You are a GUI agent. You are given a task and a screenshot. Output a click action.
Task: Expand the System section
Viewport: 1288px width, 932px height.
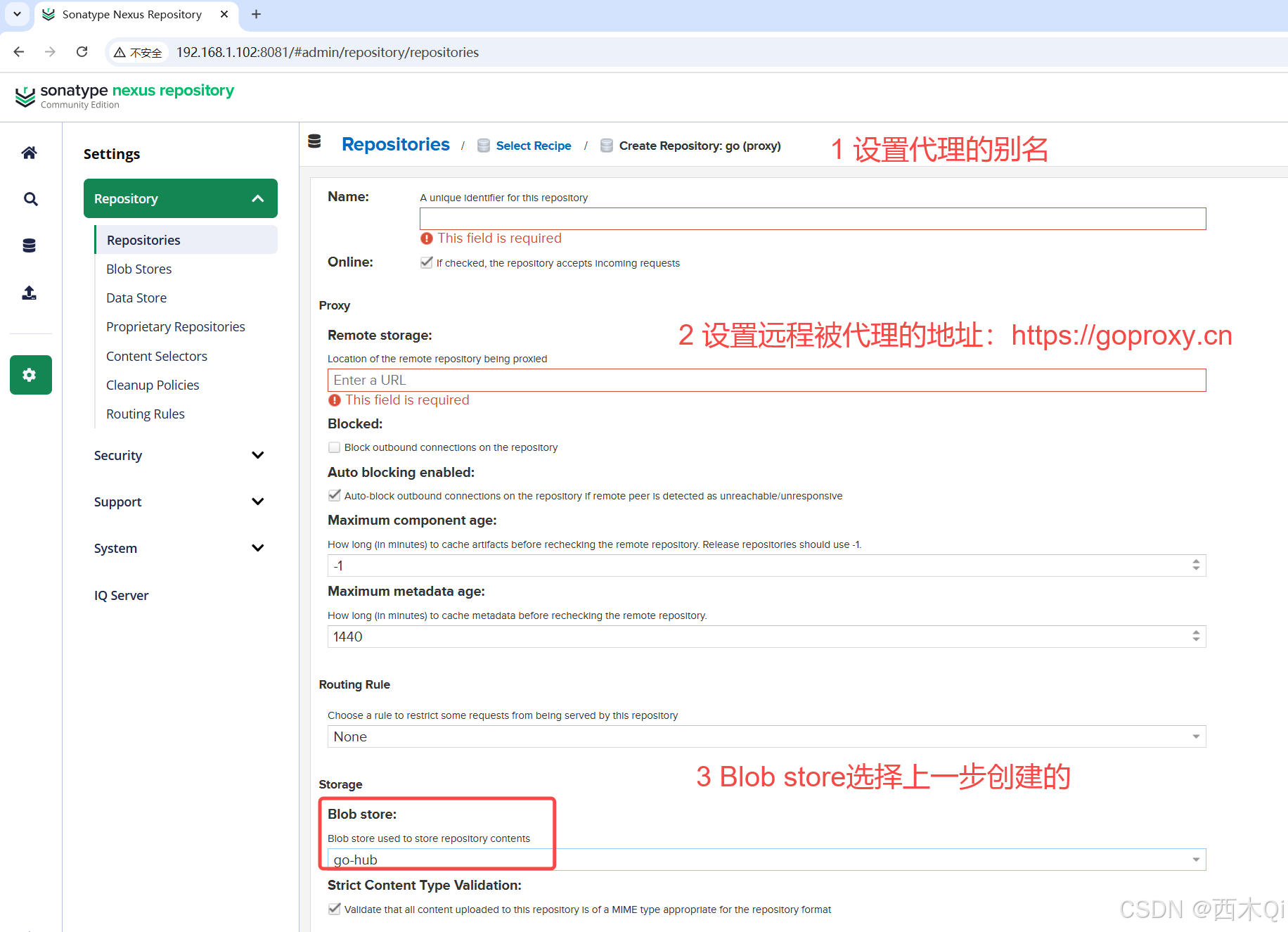180,548
